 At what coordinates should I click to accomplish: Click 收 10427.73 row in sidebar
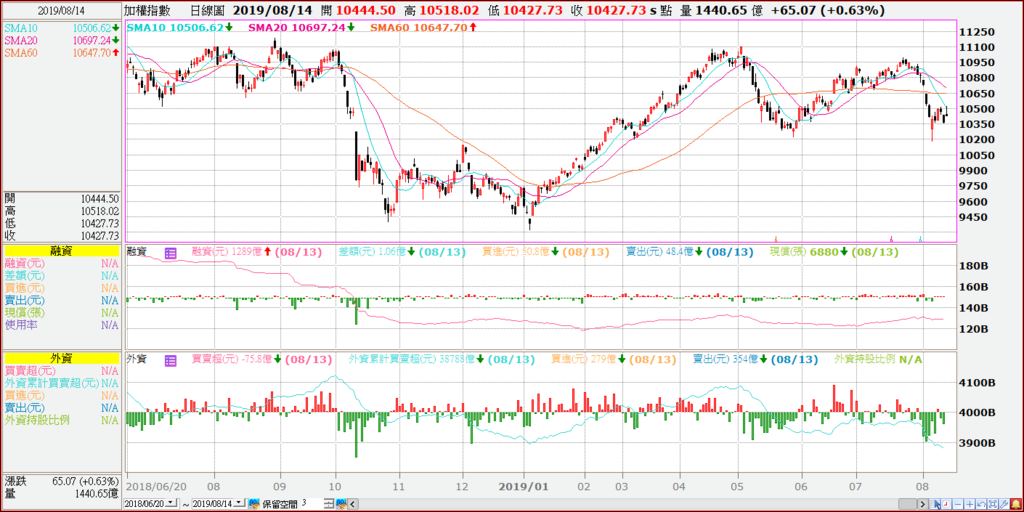(61, 235)
